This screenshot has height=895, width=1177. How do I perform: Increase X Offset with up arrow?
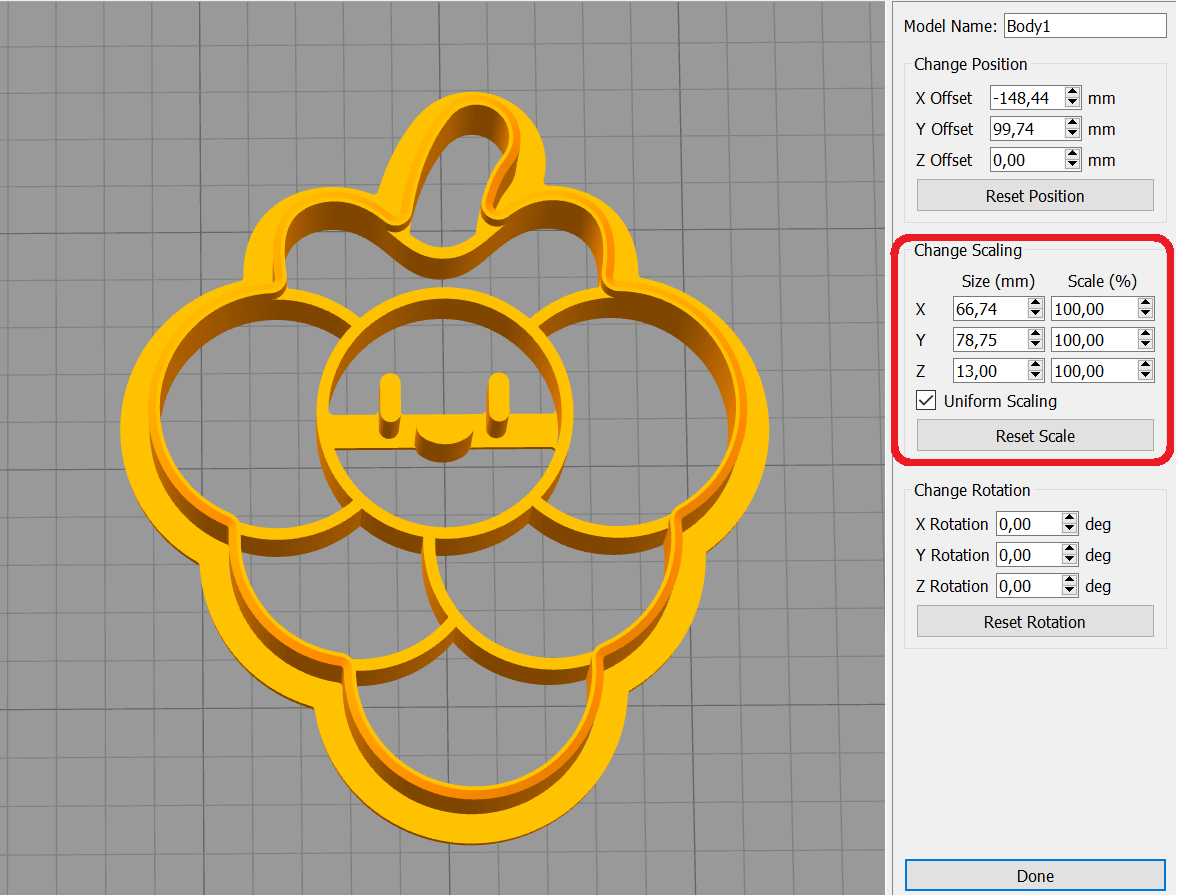click(x=1073, y=92)
